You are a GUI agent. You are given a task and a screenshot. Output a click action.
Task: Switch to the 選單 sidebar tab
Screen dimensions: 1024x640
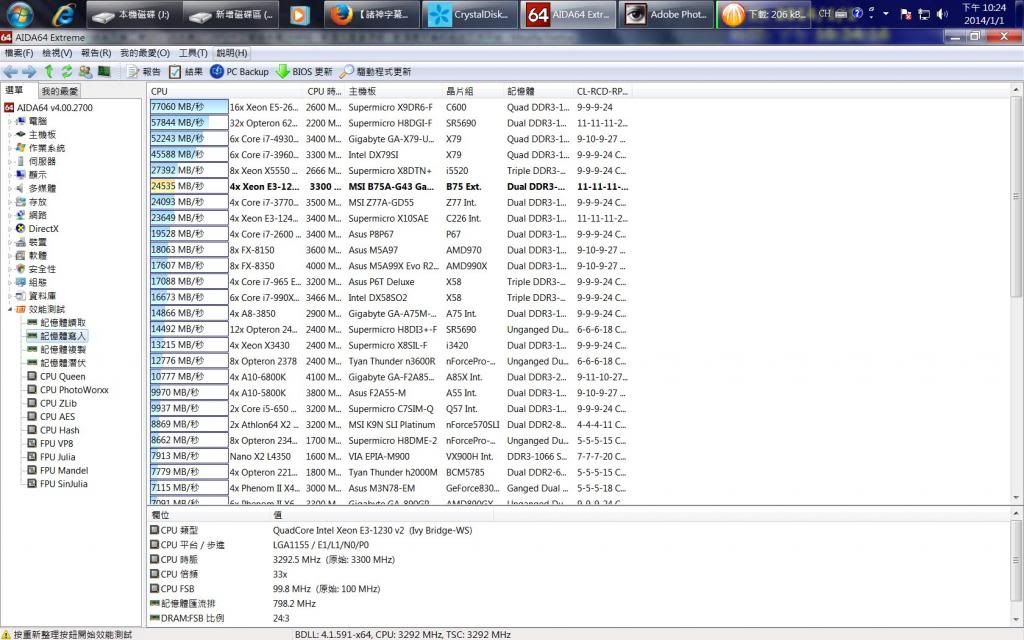(14, 90)
